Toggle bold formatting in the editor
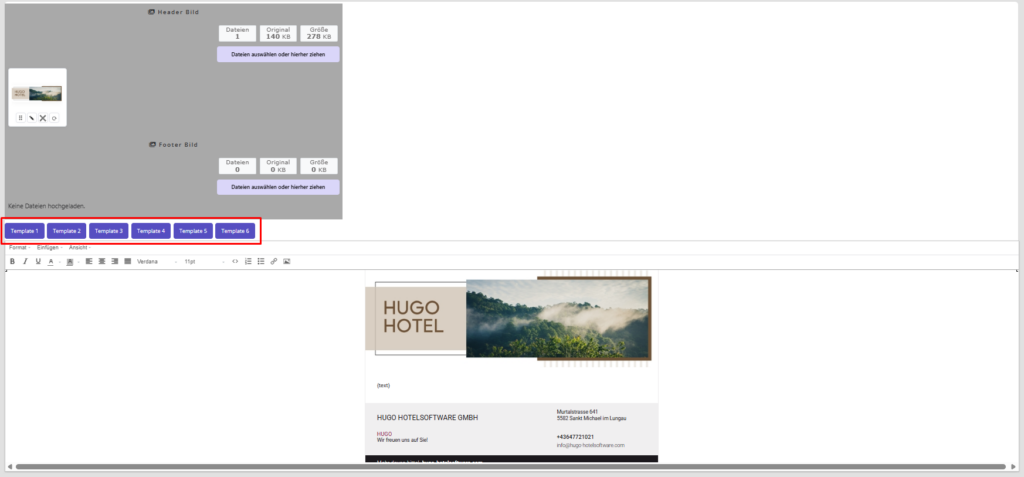Image resolution: width=1024 pixels, height=477 pixels. 12,261
